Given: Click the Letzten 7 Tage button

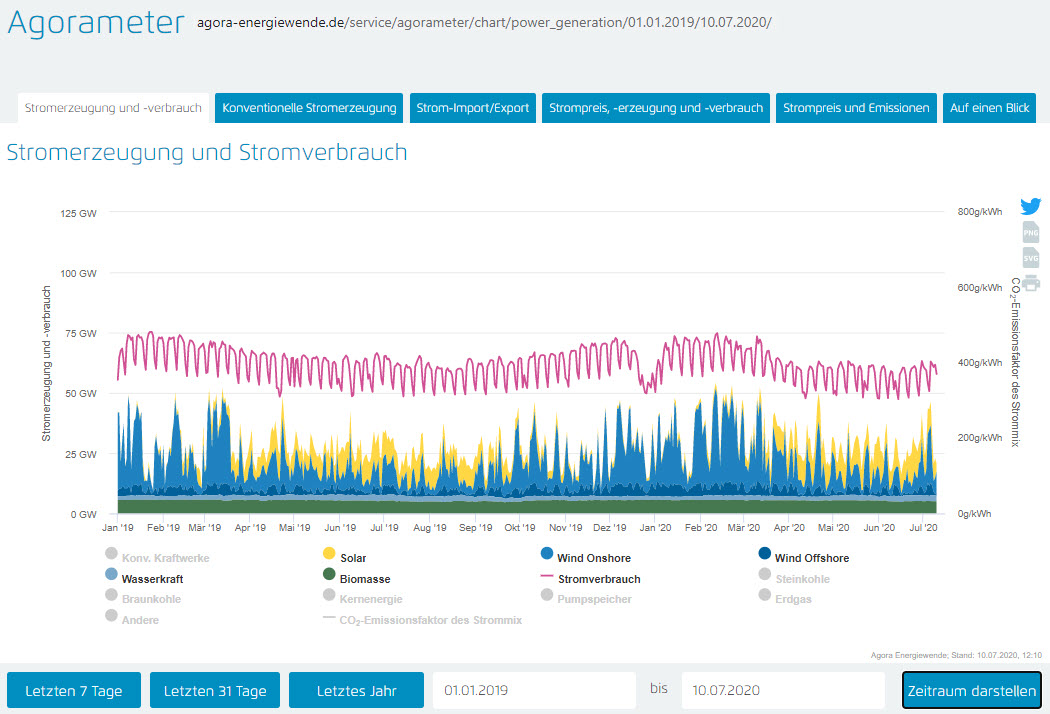Looking at the screenshot, I should (74, 691).
